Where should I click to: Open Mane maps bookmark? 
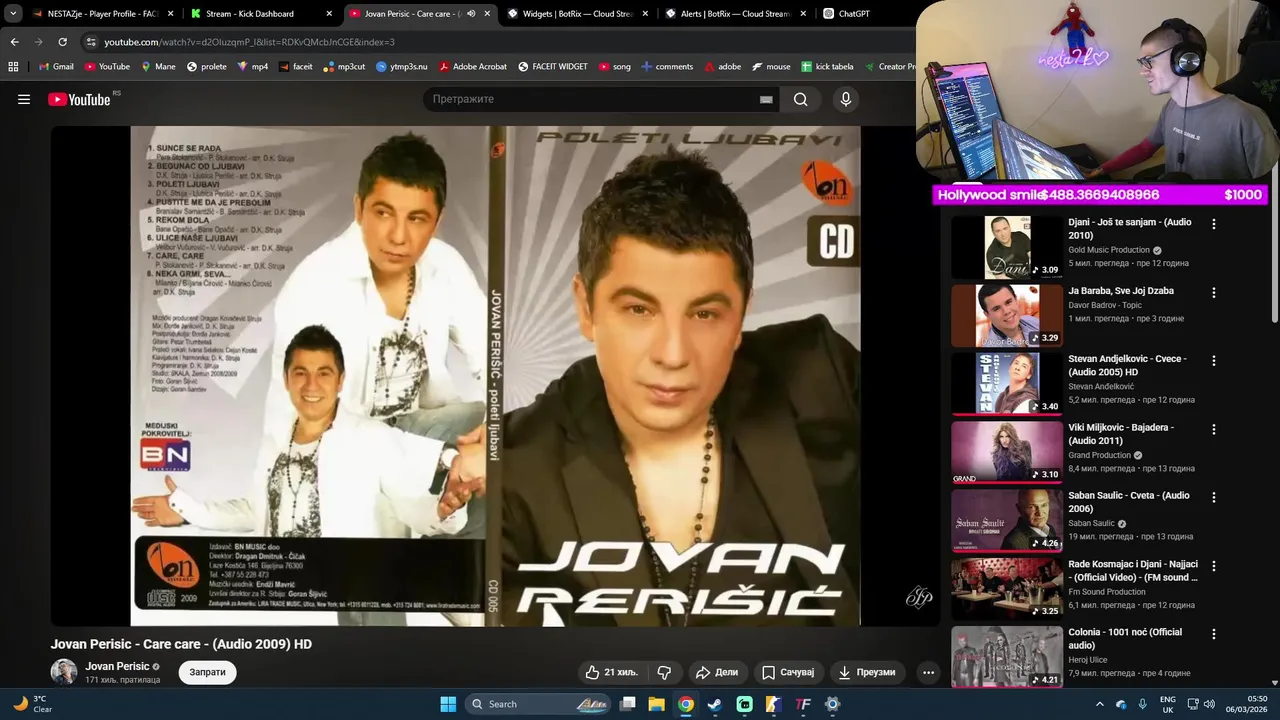[158, 67]
